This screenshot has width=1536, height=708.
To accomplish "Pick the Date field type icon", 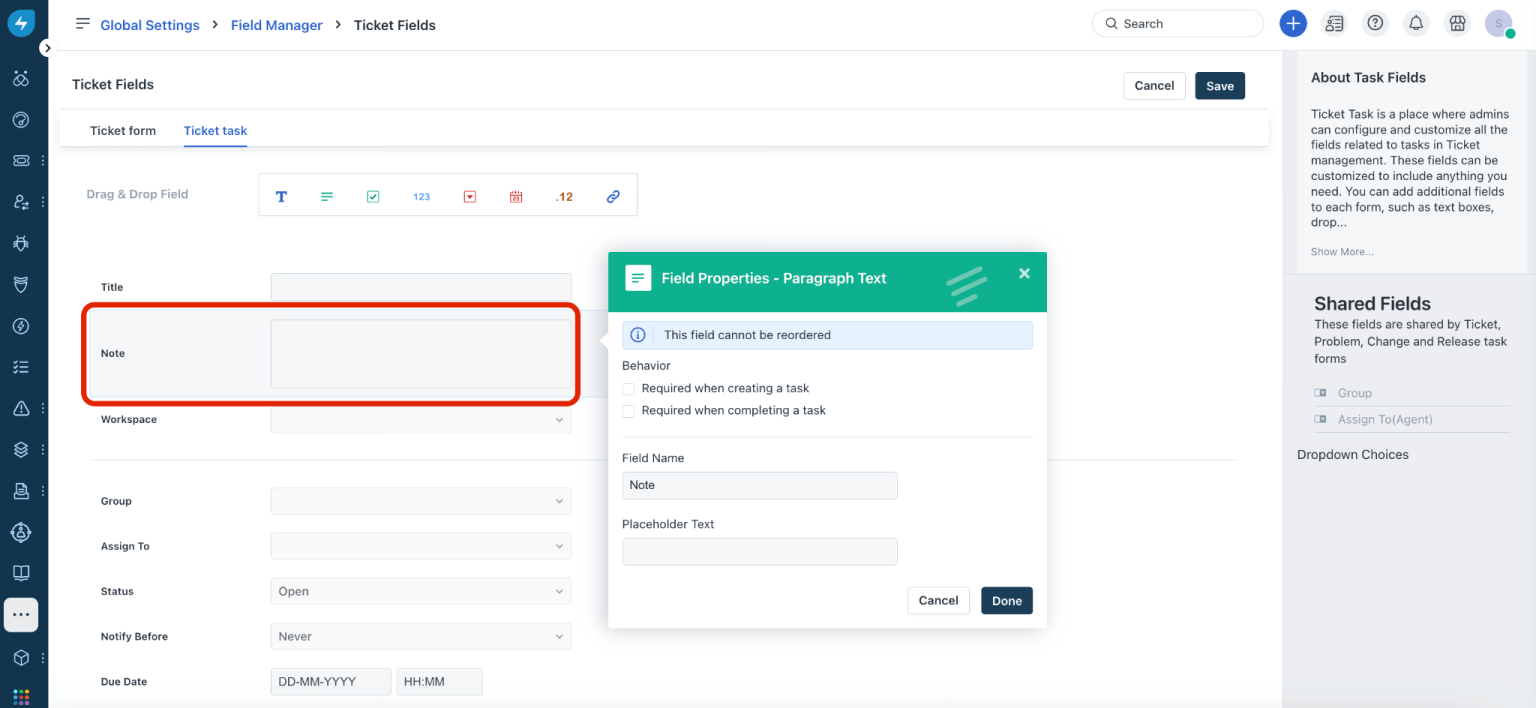I will pos(516,196).
